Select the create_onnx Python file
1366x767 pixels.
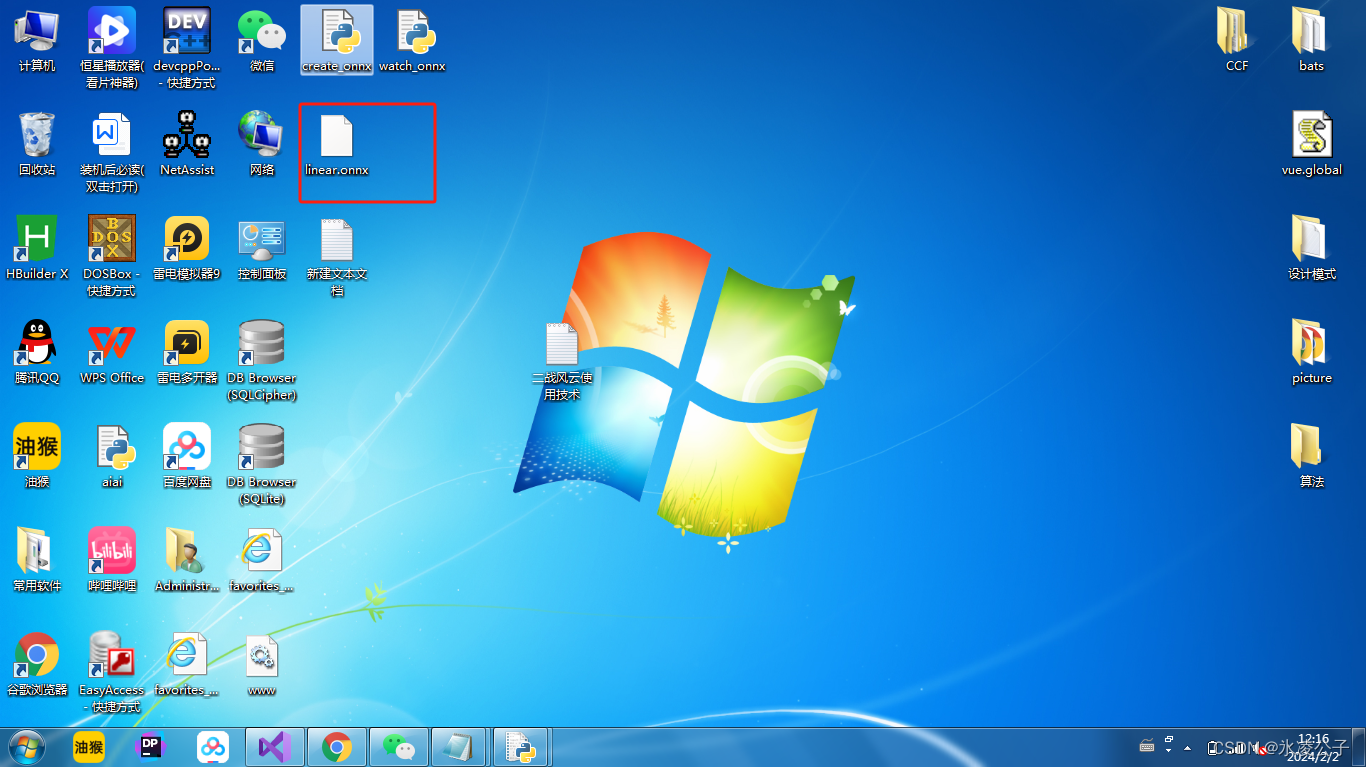click(x=337, y=41)
